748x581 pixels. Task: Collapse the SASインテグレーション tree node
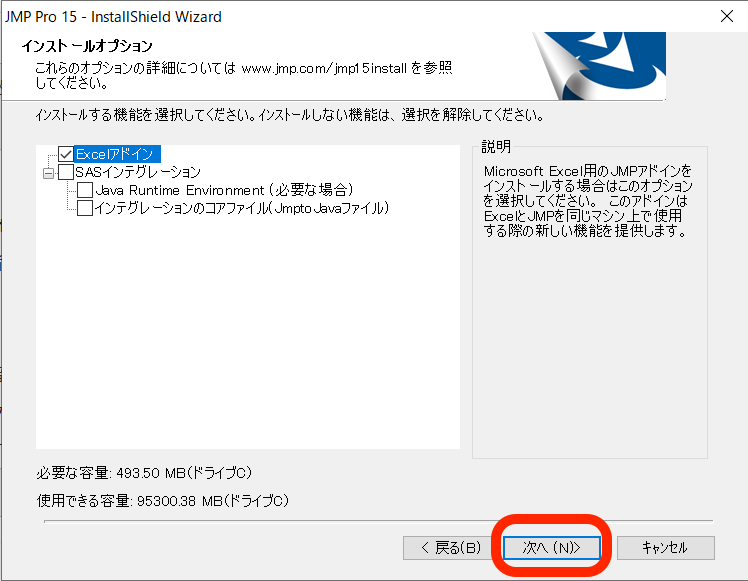48,173
